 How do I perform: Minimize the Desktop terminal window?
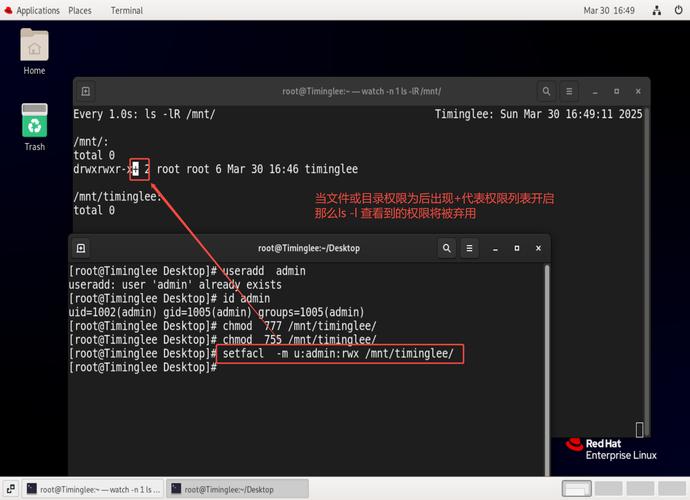tap(495, 249)
